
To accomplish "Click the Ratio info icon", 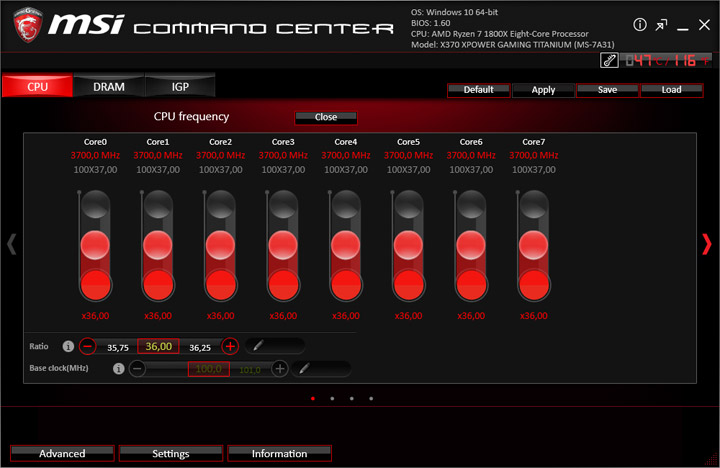I will point(68,346).
